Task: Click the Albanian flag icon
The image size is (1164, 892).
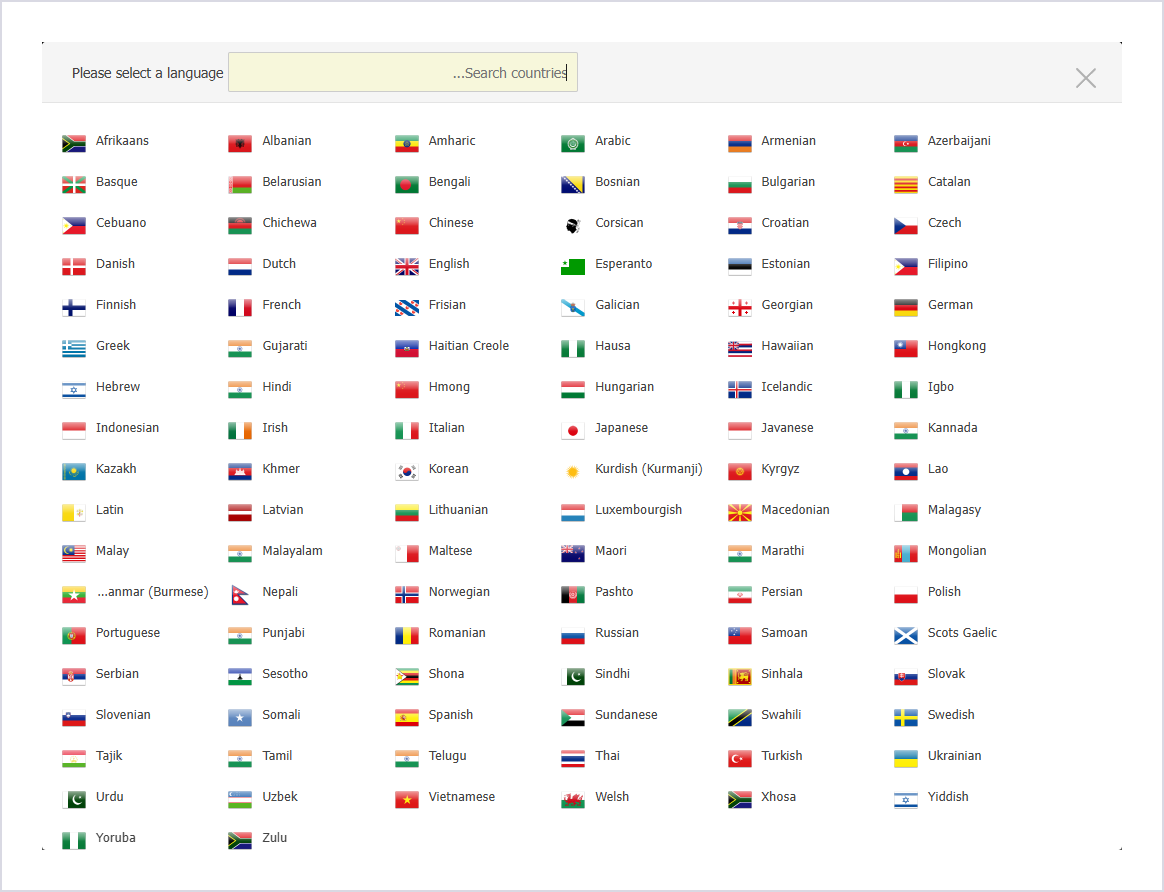Action: coord(240,142)
